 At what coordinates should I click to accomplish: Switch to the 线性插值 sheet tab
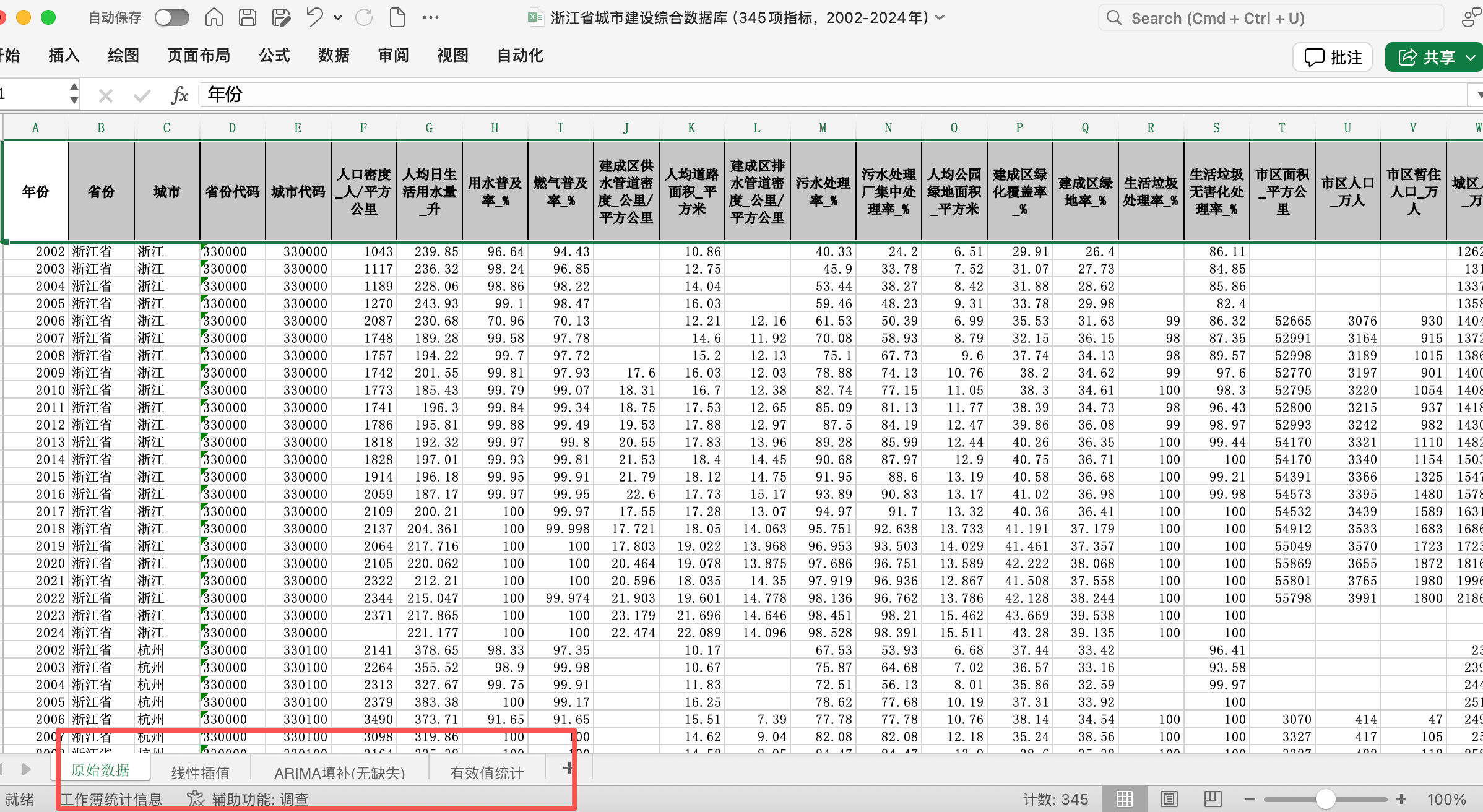200,772
